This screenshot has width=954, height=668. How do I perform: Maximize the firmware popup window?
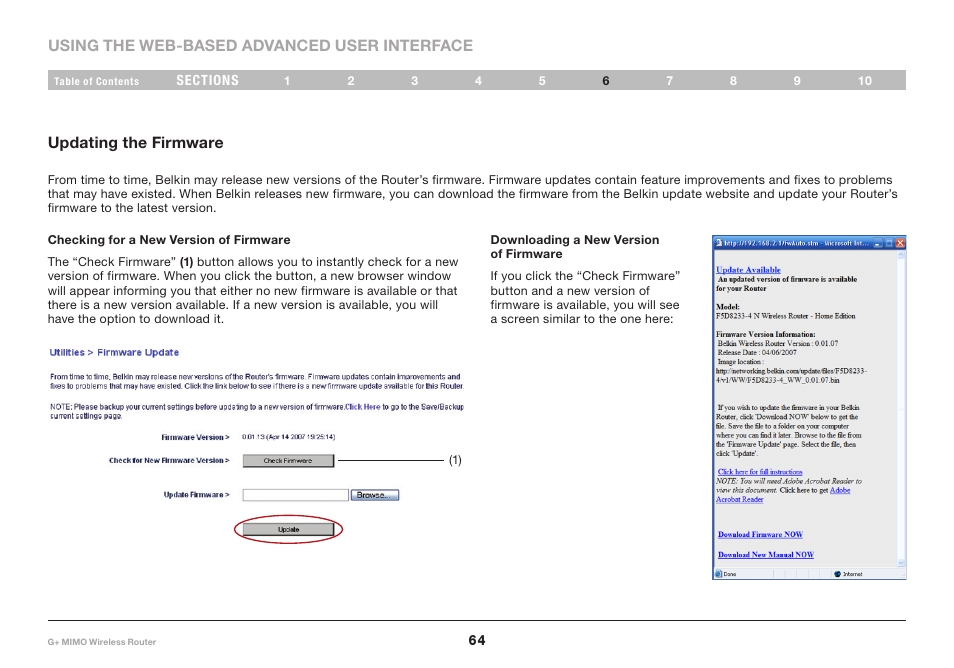coord(889,243)
